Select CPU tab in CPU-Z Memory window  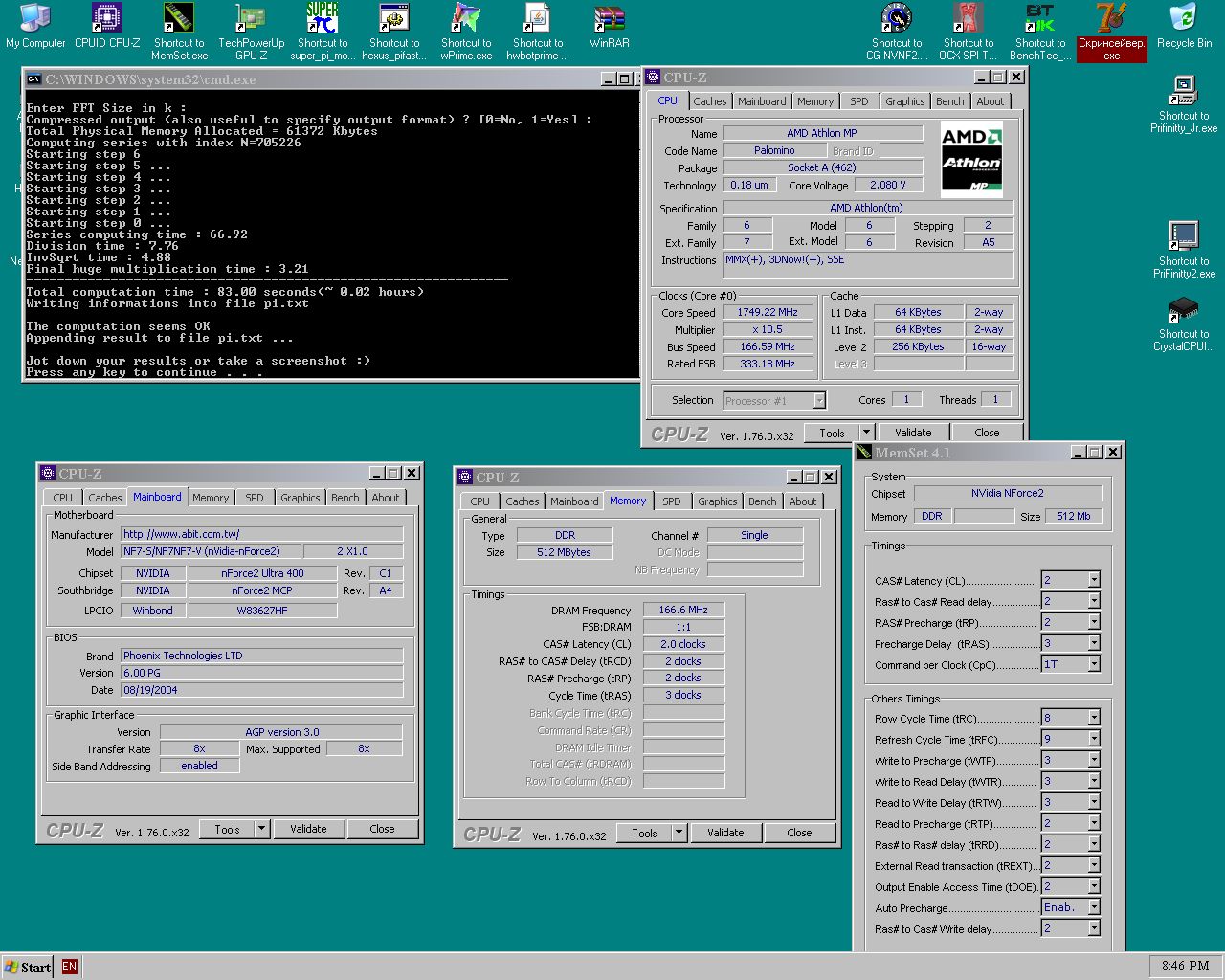point(479,501)
